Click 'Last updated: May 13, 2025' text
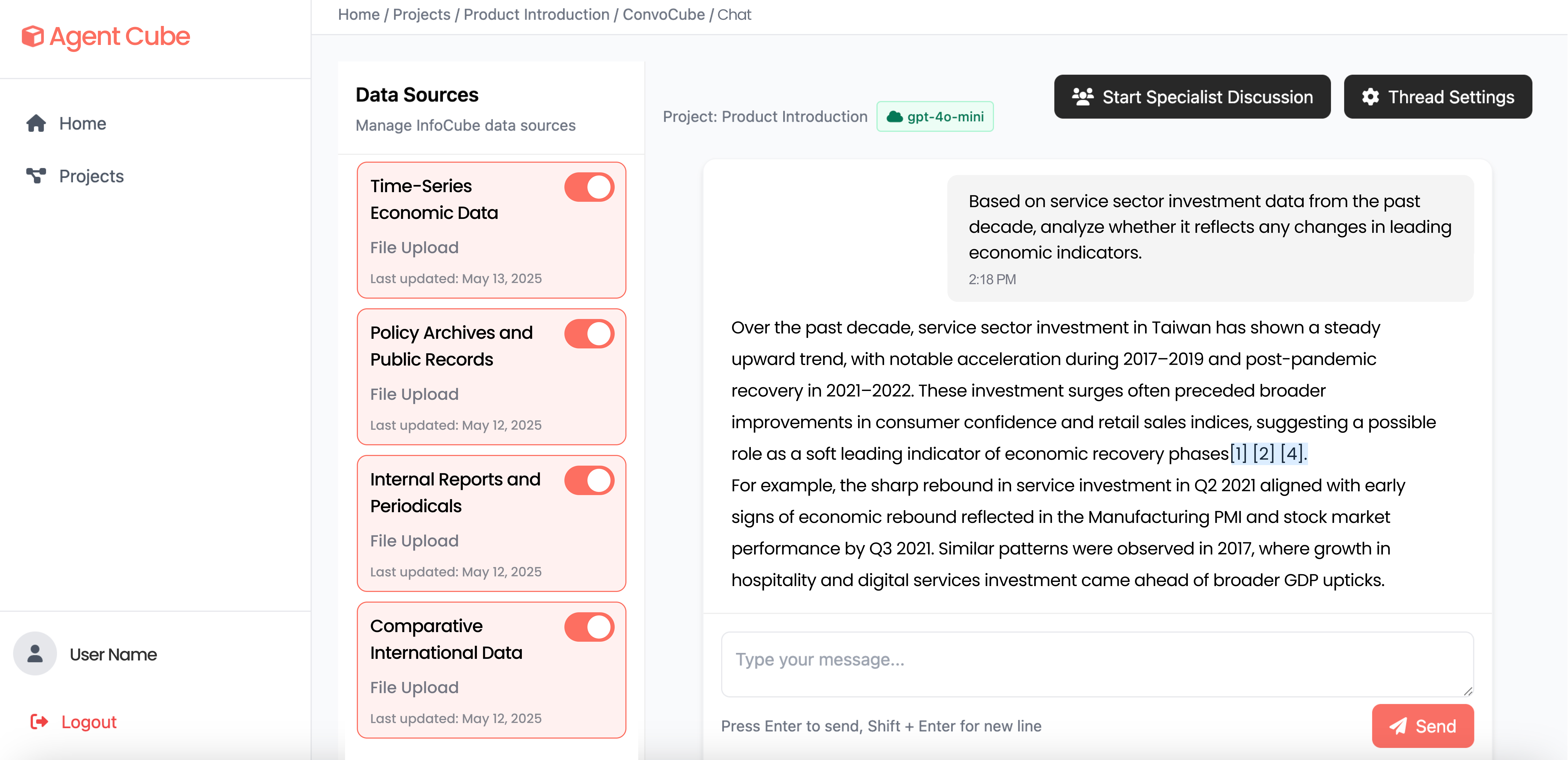The image size is (1568, 760). coord(456,279)
